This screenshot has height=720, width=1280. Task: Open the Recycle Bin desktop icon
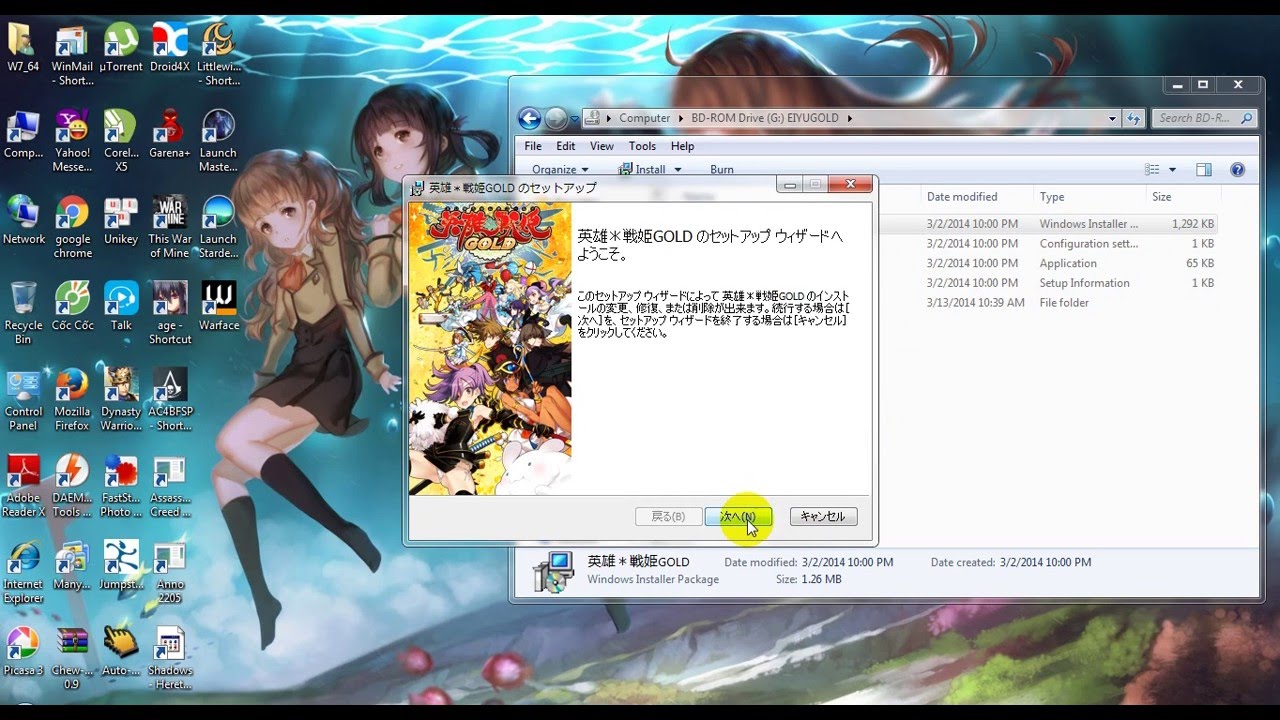pyautogui.click(x=23, y=314)
